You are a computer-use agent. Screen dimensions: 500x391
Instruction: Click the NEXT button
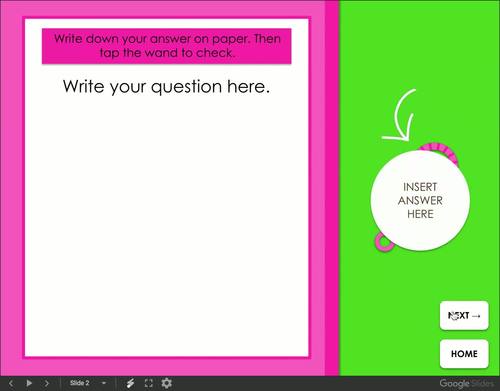tap(464, 315)
